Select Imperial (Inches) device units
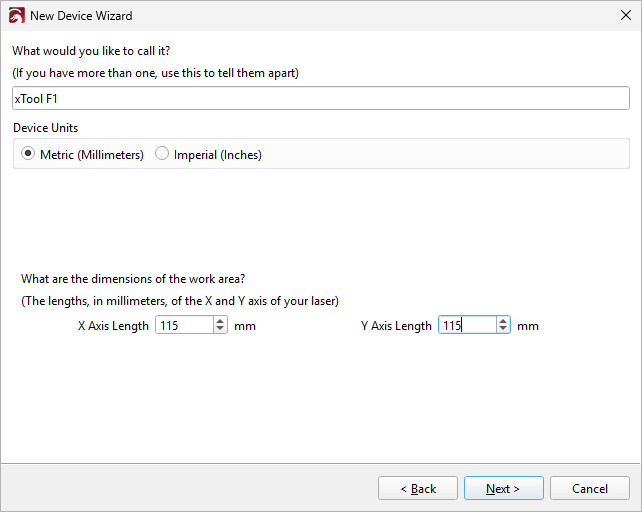The height and width of the screenshot is (512, 642). [x=208, y=154]
